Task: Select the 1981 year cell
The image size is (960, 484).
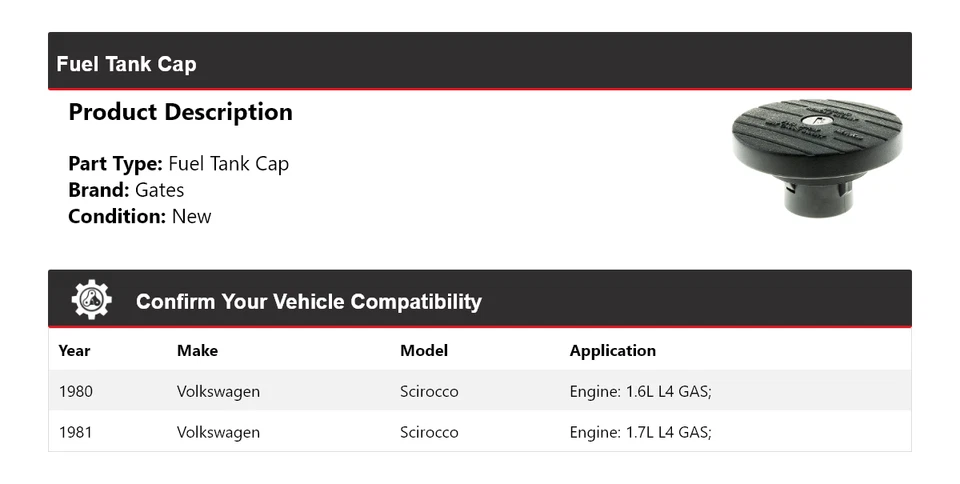Action: 75,432
